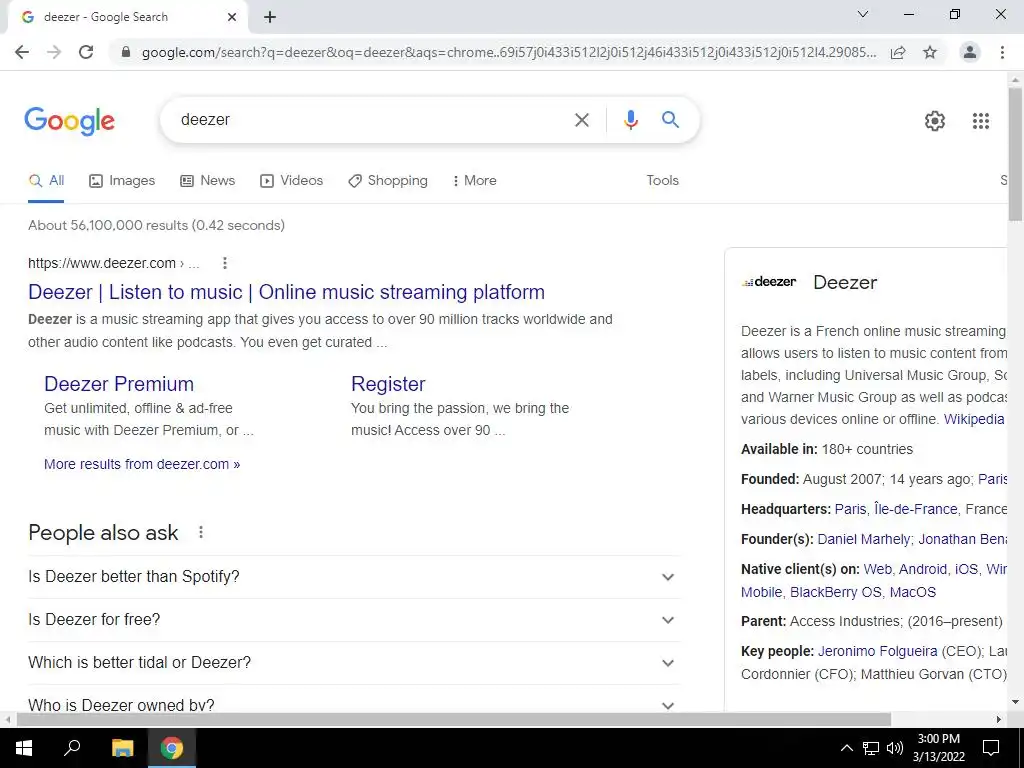Screen dimensions: 1024x768
Task: Show hidden system tray icons chevron
Action: pos(846,748)
